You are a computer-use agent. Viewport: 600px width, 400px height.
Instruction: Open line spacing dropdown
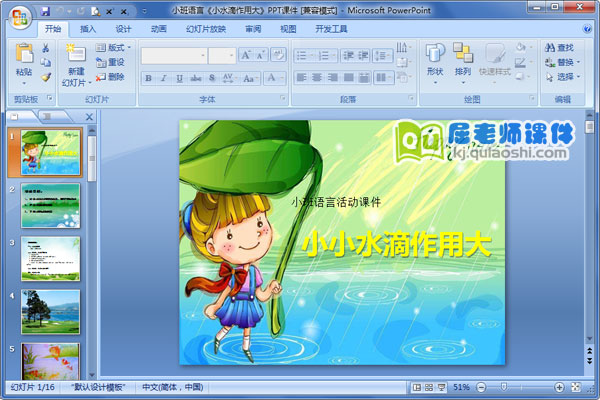coord(382,56)
